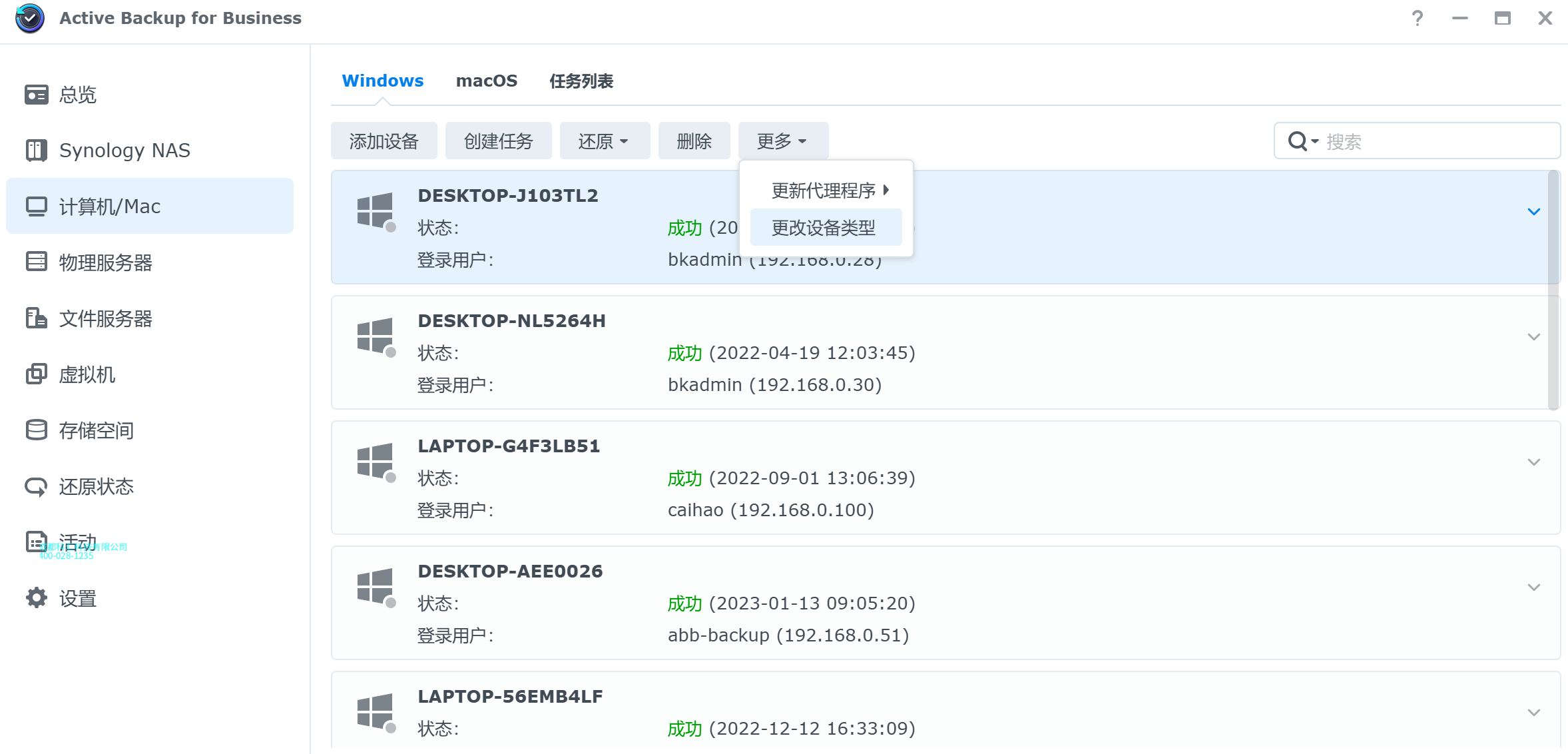The width and height of the screenshot is (1568, 754).
Task: Open the search filter dropdown arrow
Action: (1314, 141)
